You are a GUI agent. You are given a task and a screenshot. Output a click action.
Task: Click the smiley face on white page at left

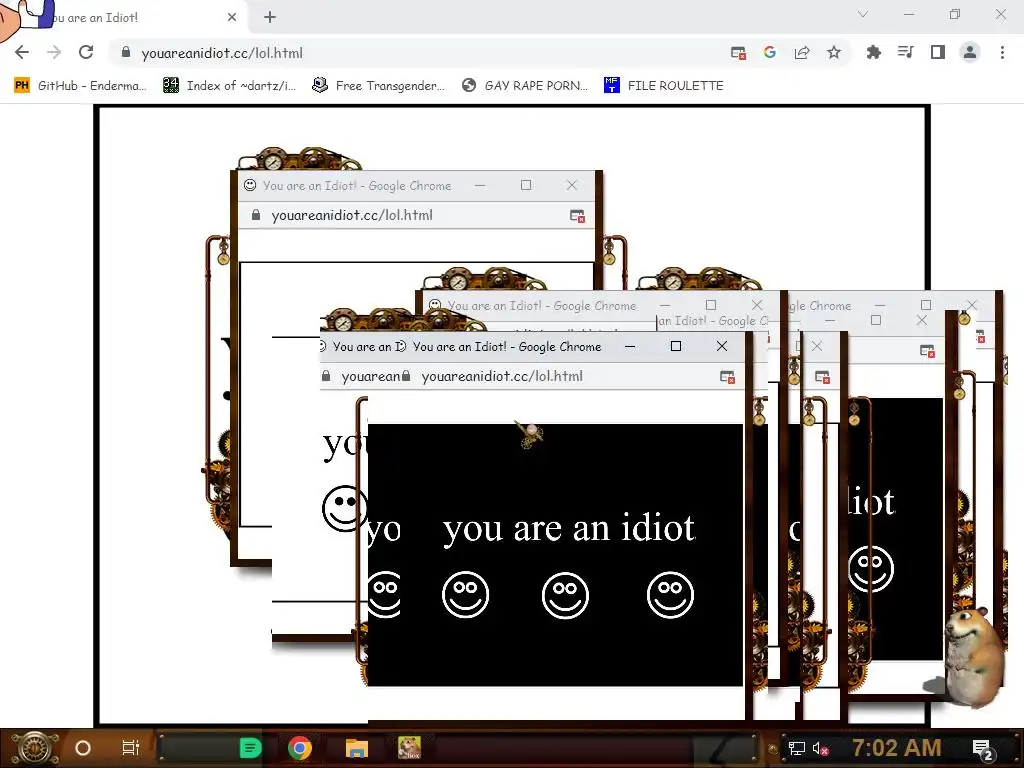tap(344, 508)
